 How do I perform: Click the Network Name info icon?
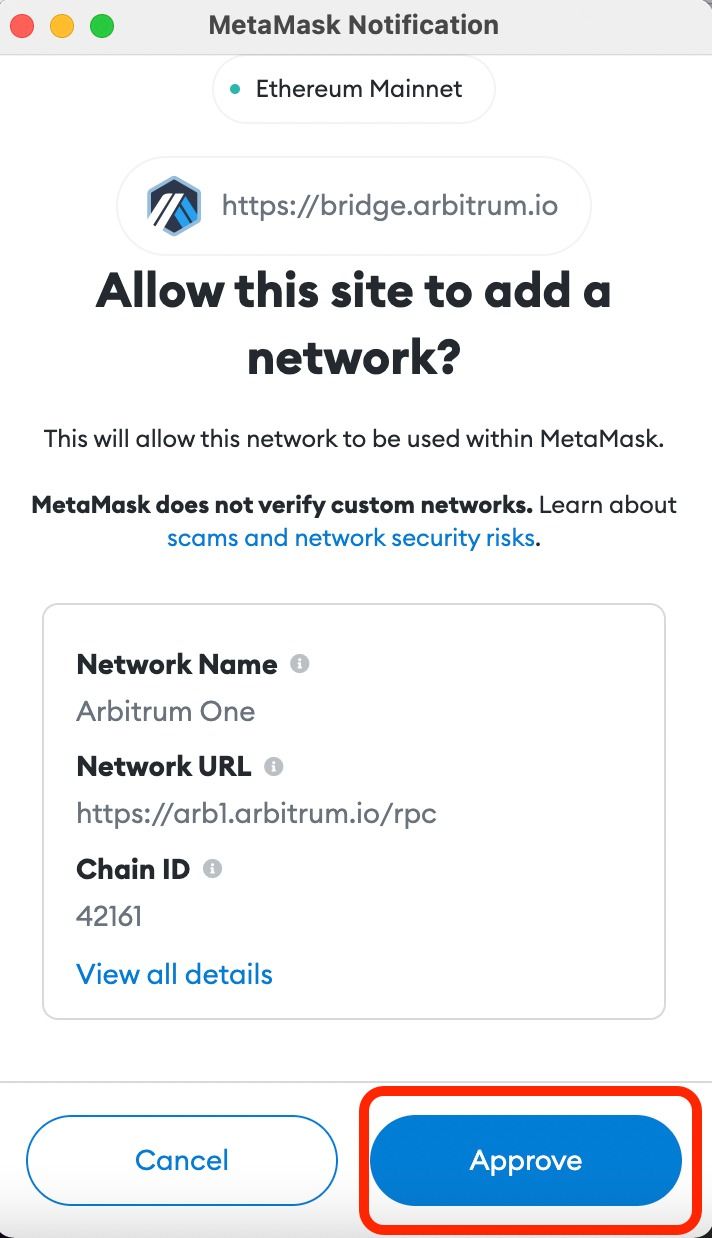(x=299, y=664)
